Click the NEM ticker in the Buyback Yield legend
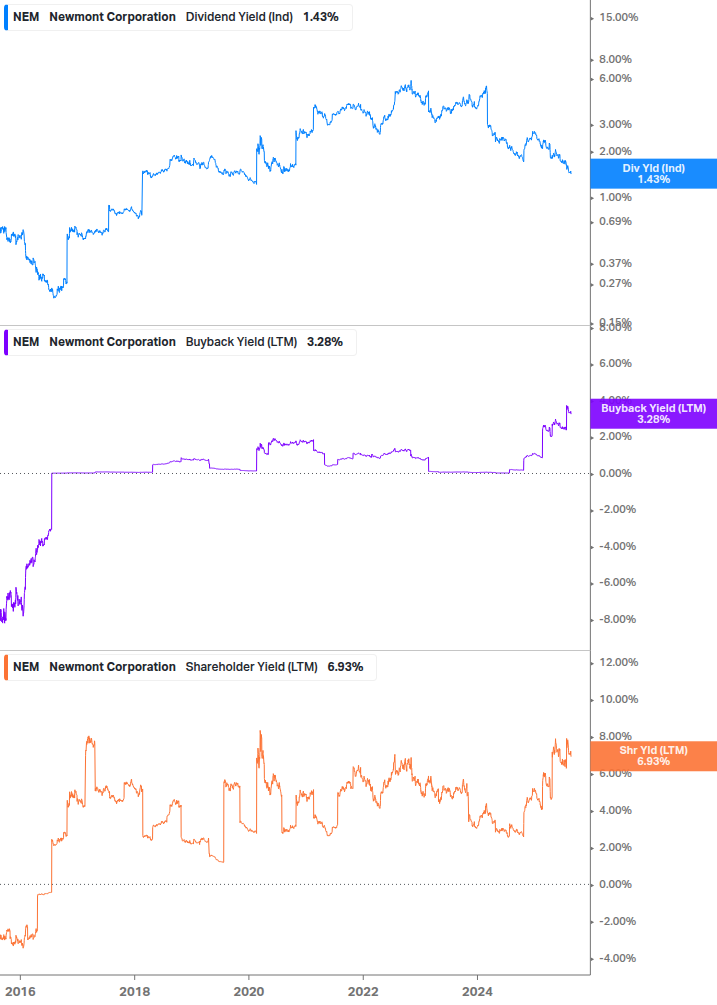 click(x=26, y=342)
